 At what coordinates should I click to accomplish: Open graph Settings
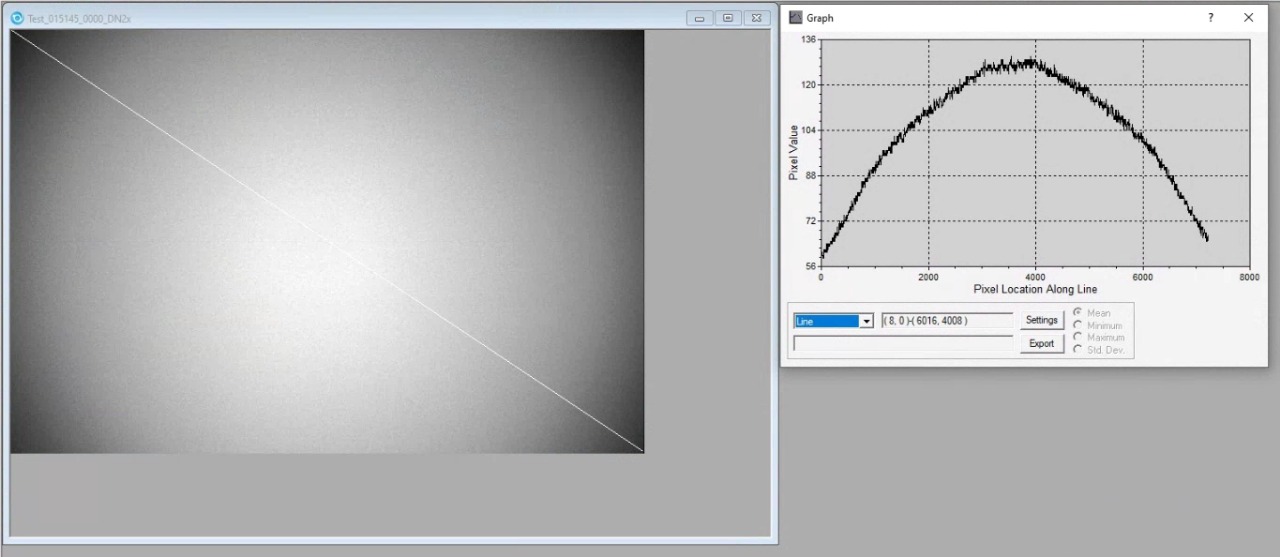[1041, 320]
